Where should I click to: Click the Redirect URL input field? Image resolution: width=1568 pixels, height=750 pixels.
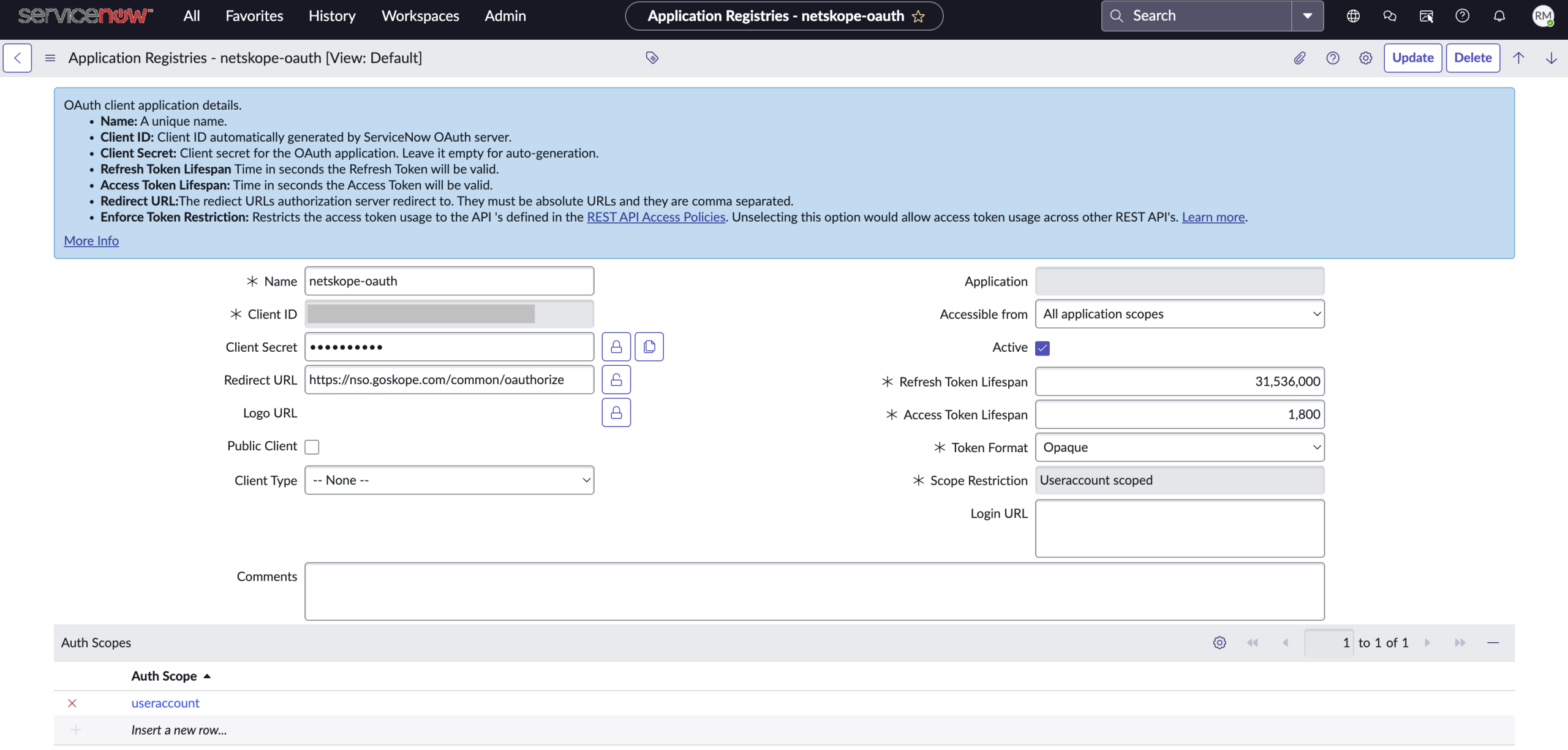[x=450, y=380]
